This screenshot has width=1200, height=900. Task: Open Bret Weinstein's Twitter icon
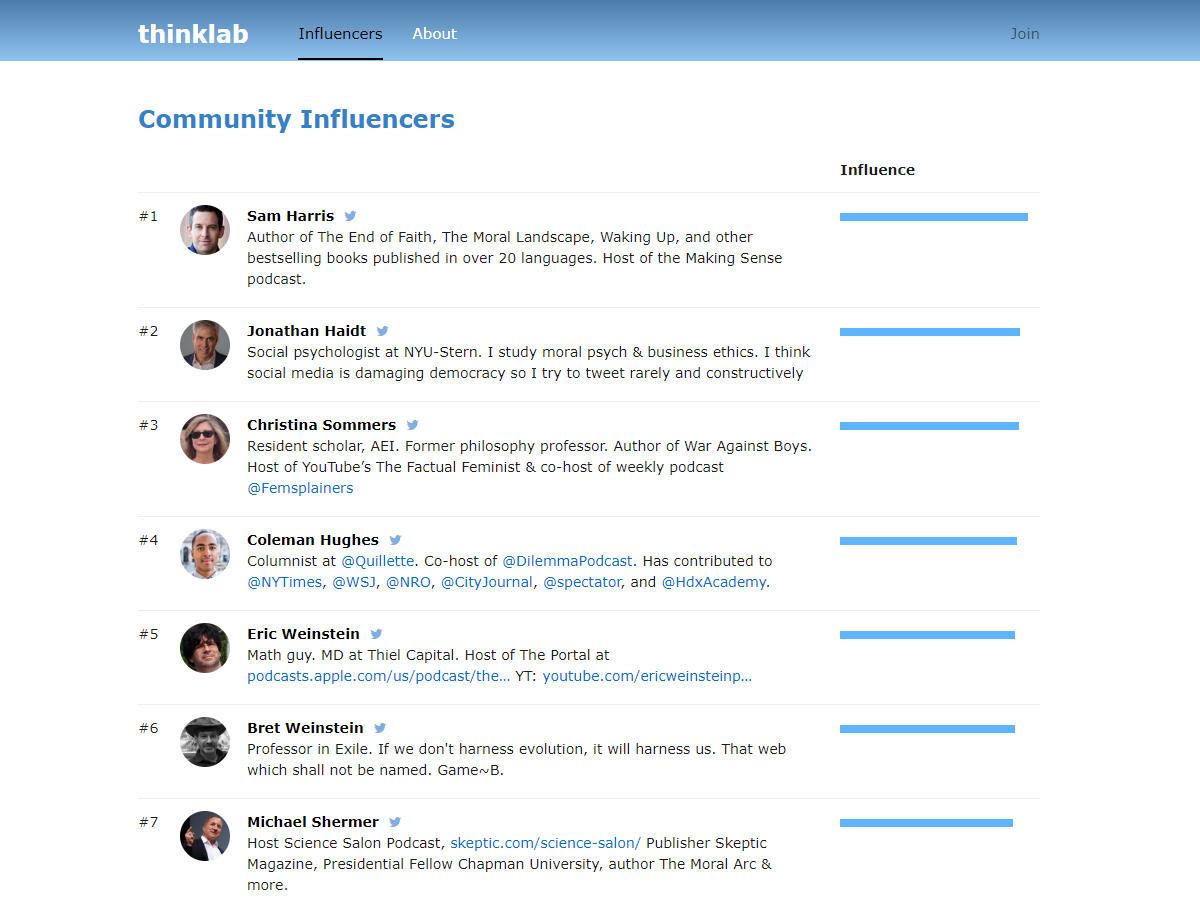coord(380,728)
